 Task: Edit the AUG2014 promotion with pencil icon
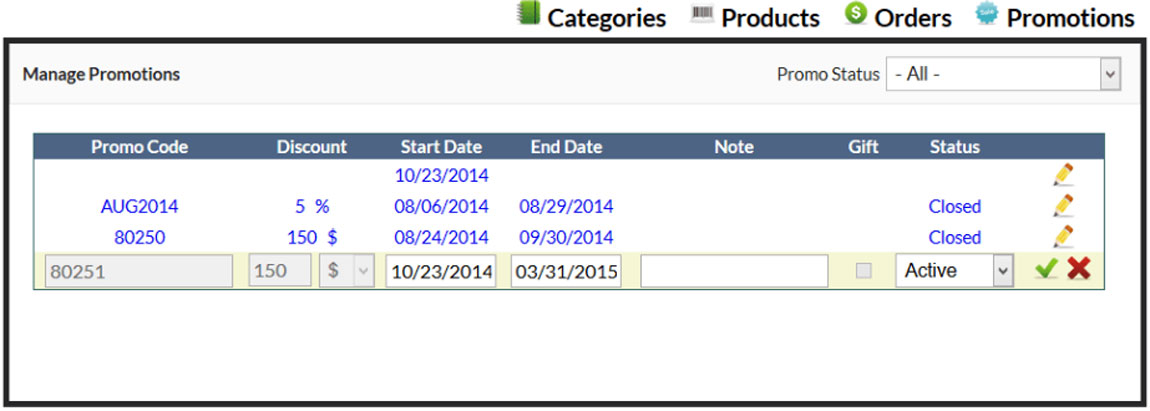point(1063,206)
